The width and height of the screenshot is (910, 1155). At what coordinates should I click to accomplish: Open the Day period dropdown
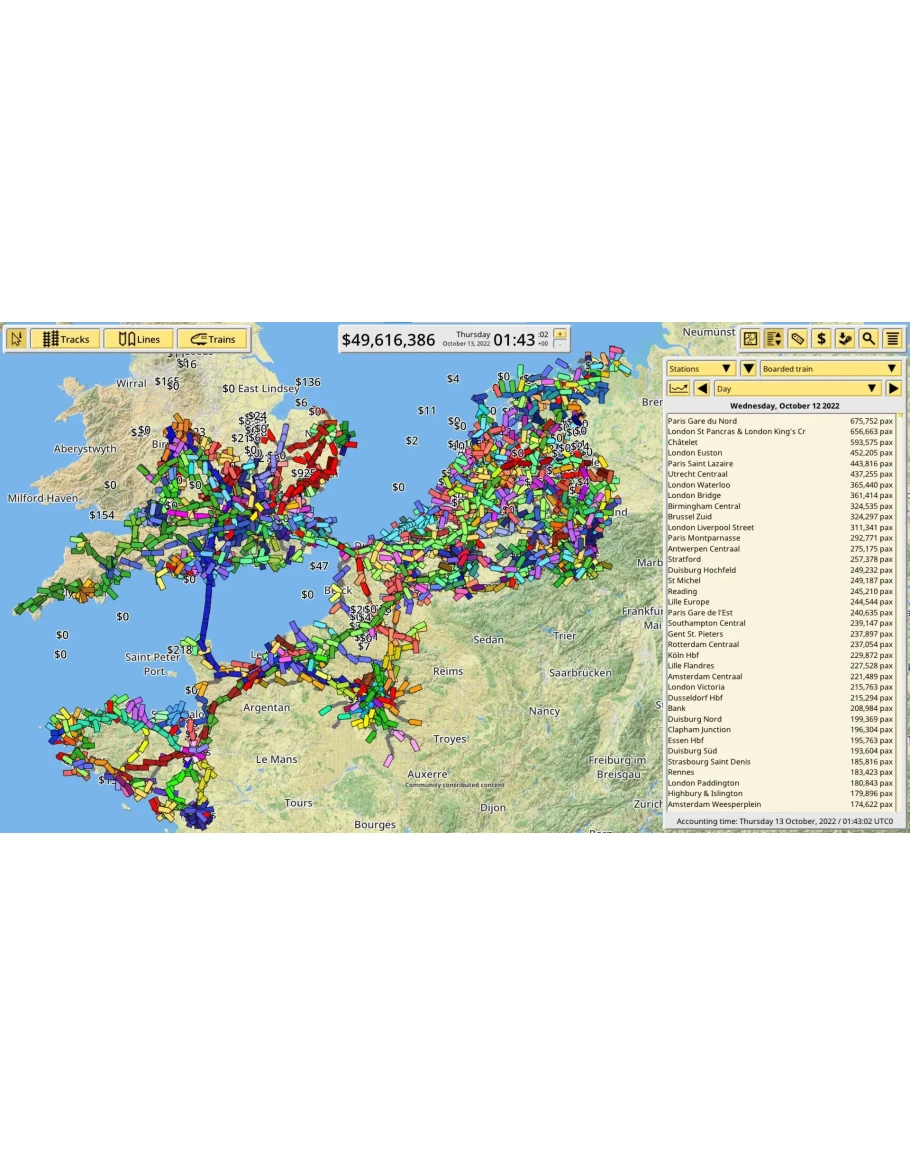pyautogui.click(x=796, y=388)
